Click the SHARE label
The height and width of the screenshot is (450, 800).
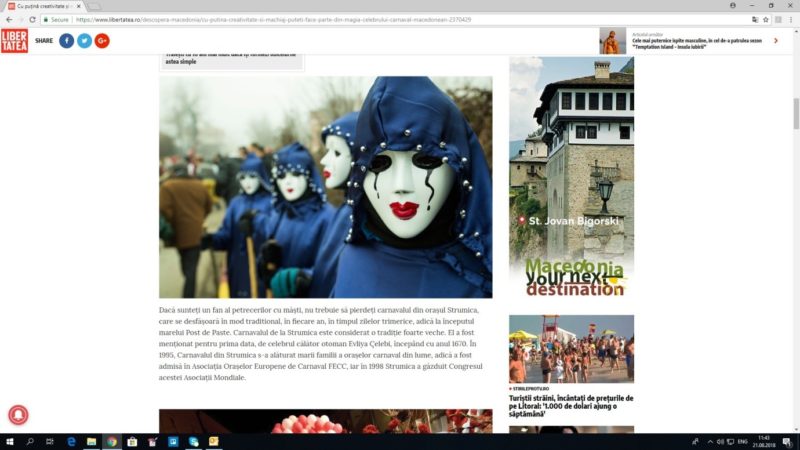click(44, 41)
